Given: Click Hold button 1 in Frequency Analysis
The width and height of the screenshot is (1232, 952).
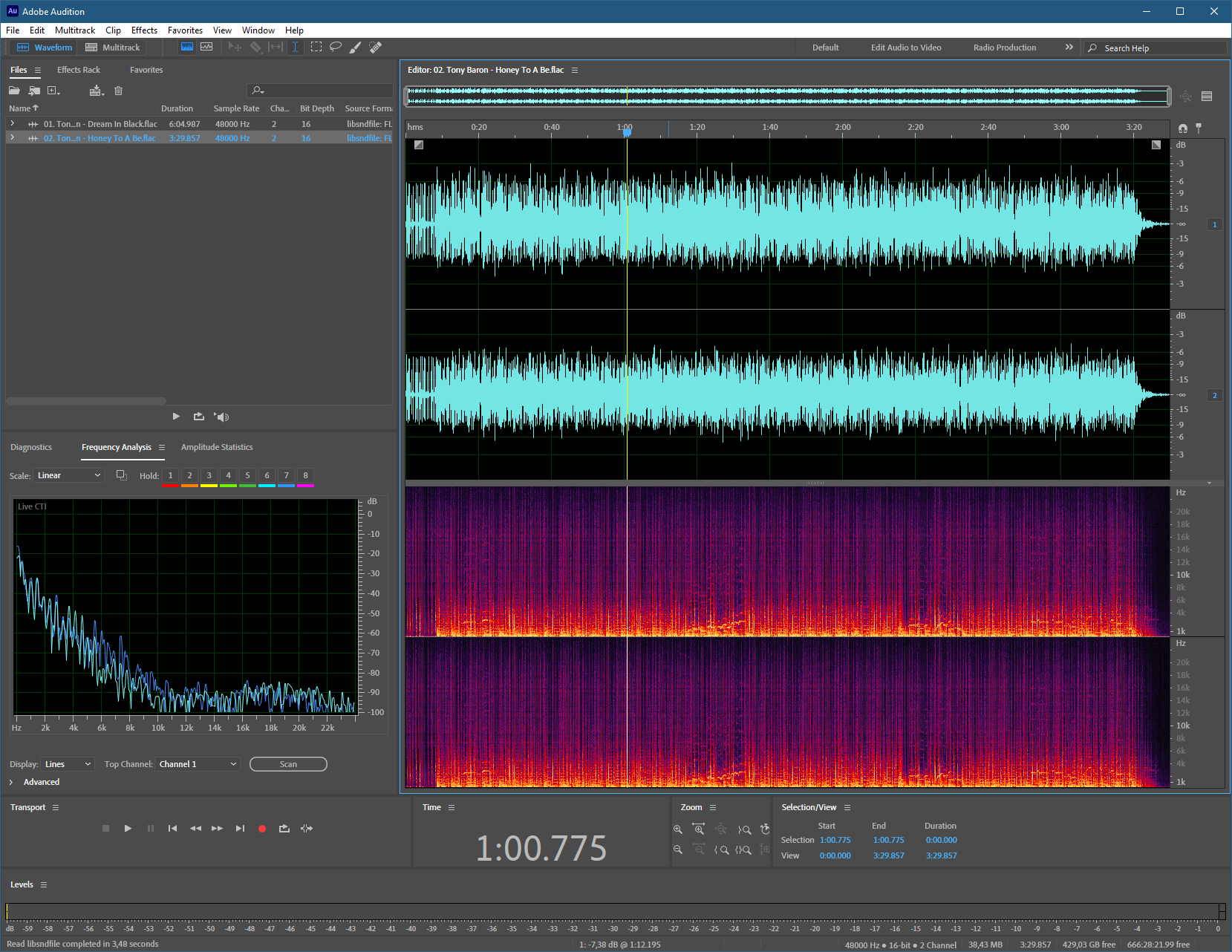Looking at the screenshot, I should 170,475.
